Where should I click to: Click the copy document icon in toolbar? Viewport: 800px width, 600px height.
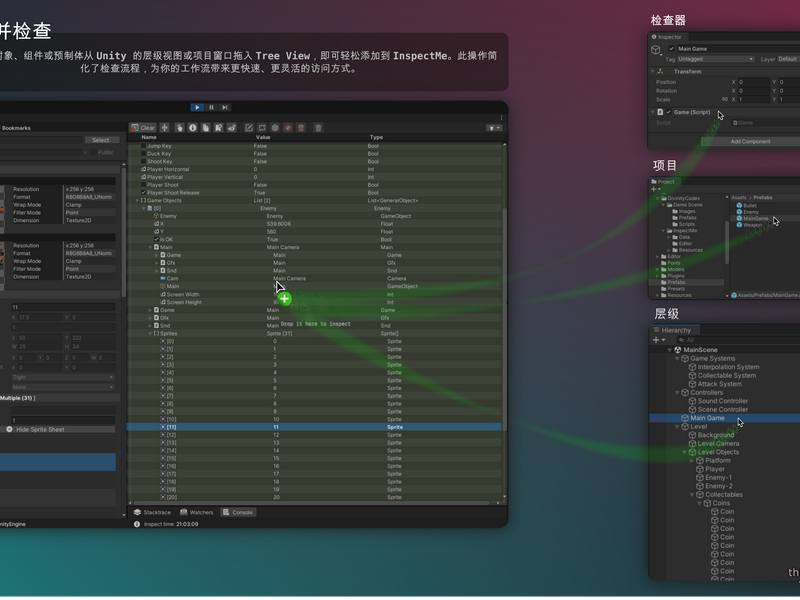click(x=206, y=128)
